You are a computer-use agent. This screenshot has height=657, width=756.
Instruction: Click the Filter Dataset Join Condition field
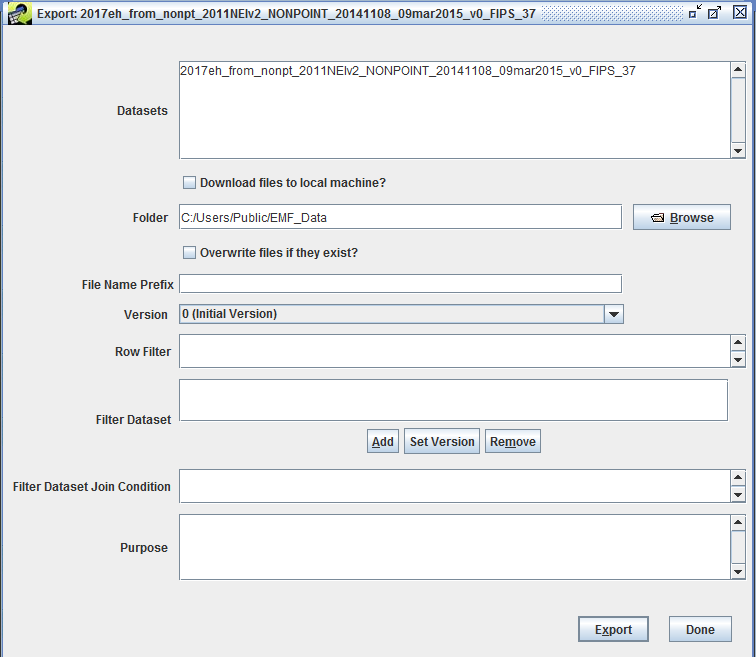[455, 486]
